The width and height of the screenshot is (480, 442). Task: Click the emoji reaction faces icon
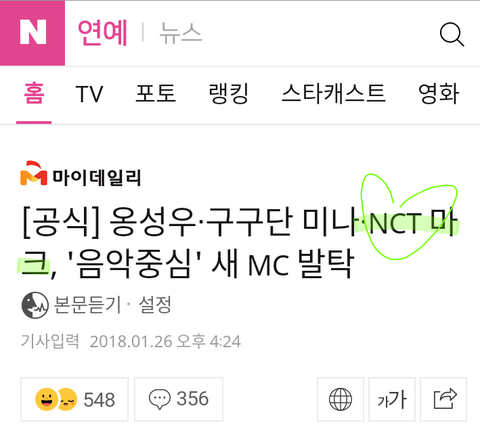point(56,399)
